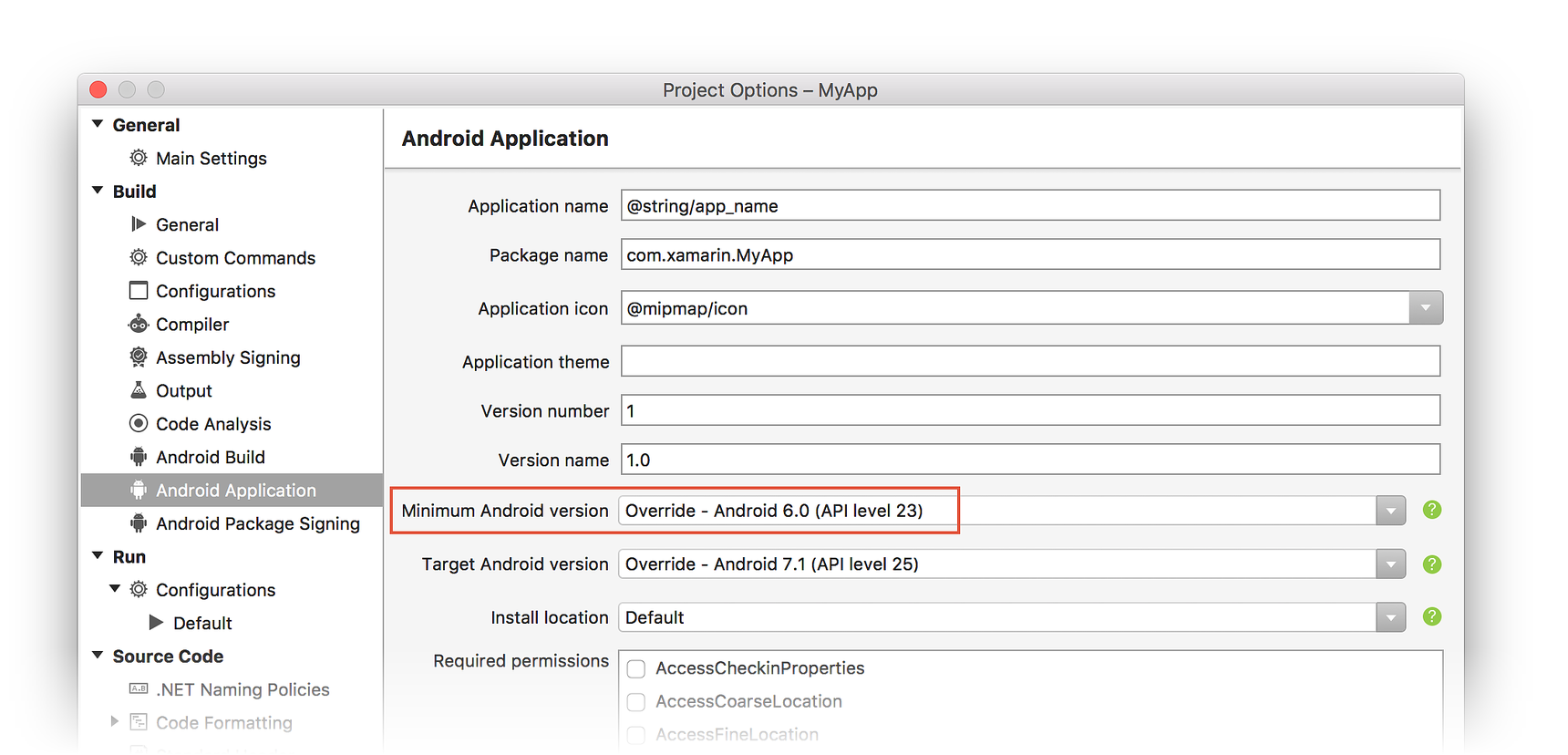The image size is (1568, 755).
Task: Click the Main Settings gear icon
Action: (x=139, y=158)
